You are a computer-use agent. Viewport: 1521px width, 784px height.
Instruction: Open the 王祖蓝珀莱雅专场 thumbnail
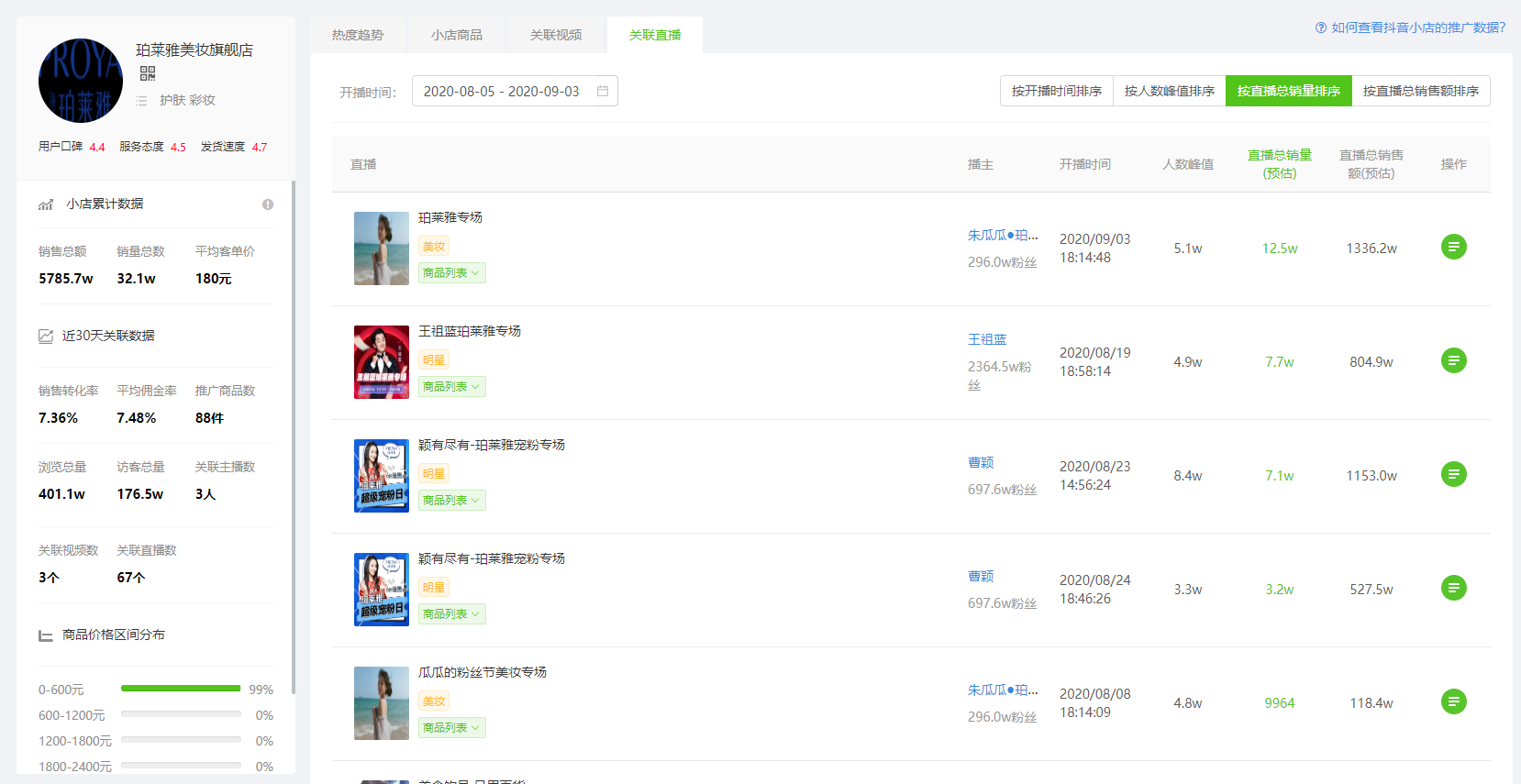tap(382, 362)
